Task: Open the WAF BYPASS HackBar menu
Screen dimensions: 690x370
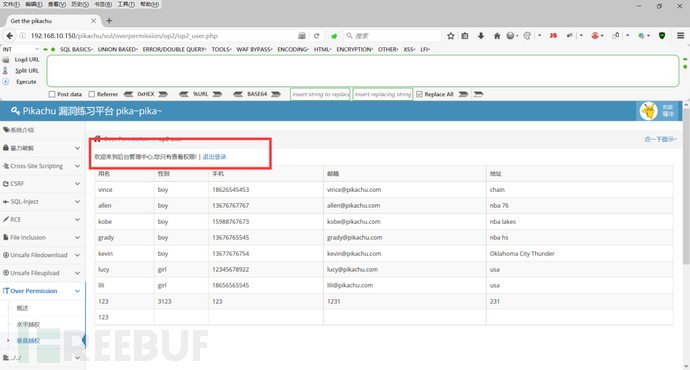Action: coord(254,49)
